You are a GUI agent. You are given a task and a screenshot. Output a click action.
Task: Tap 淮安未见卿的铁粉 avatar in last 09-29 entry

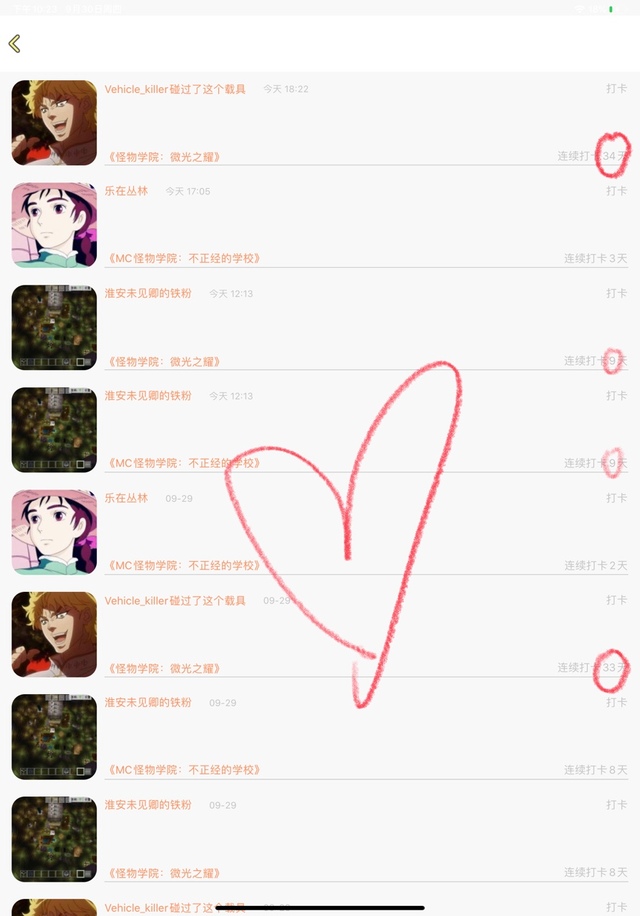pos(54,839)
